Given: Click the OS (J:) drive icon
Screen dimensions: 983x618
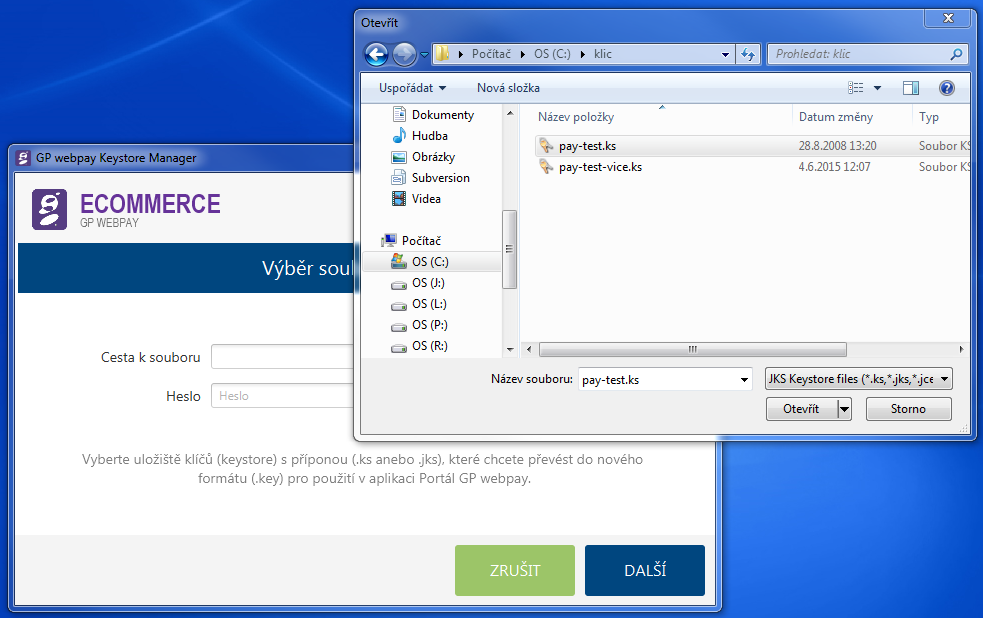Looking at the screenshot, I should [399, 285].
